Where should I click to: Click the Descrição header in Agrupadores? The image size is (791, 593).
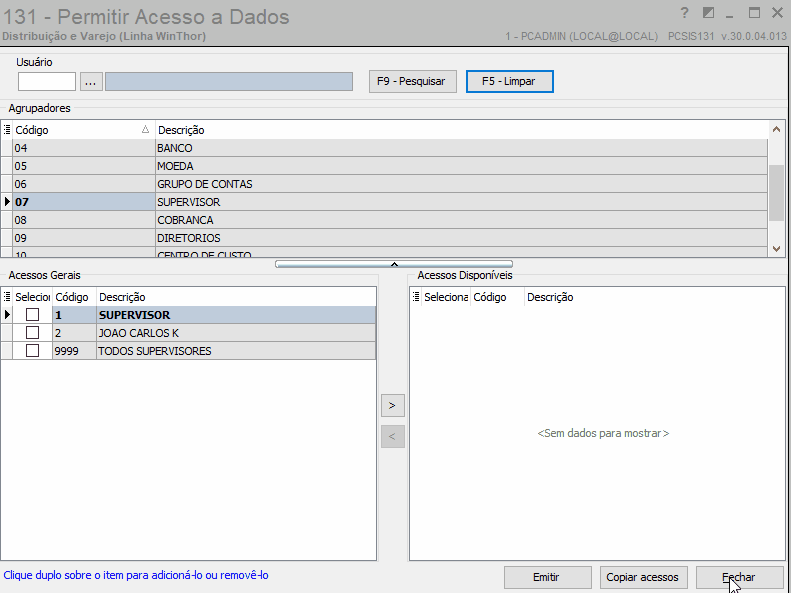pos(462,130)
